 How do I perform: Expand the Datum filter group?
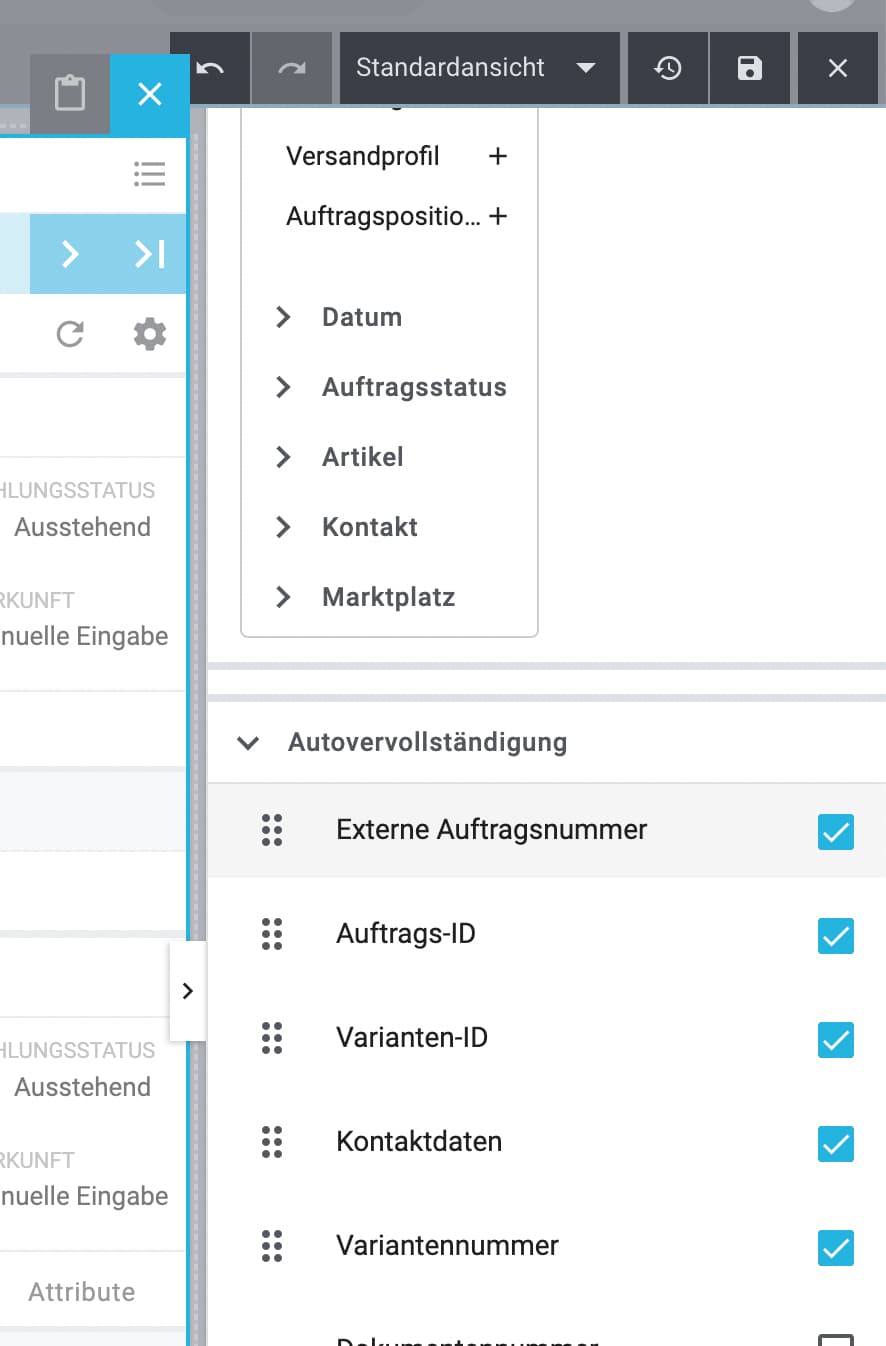[x=284, y=317]
